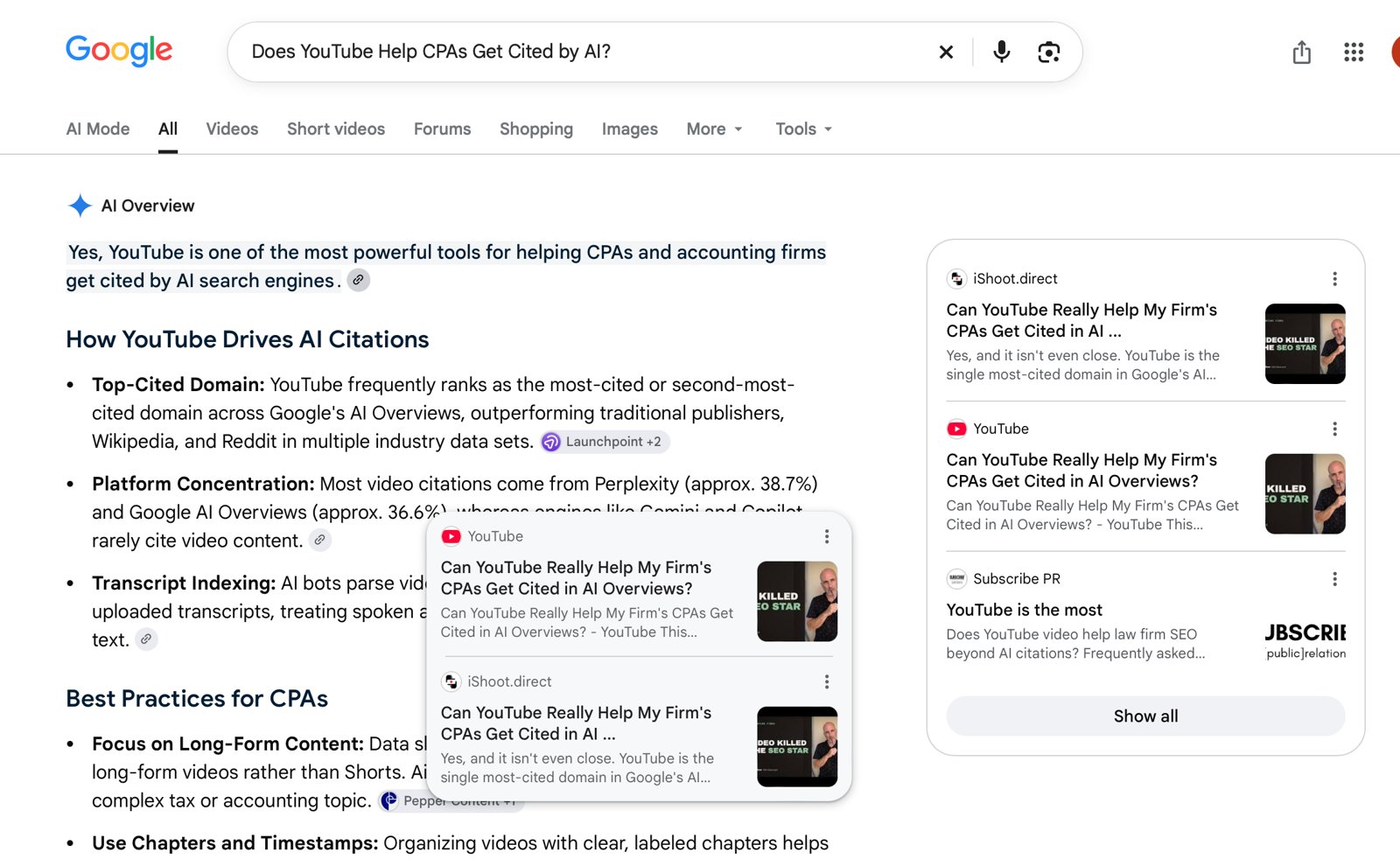Viewport: 1400px width, 859px height.
Task: Open options for YouTube sidebar result
Action: (x=1334, y=429)
